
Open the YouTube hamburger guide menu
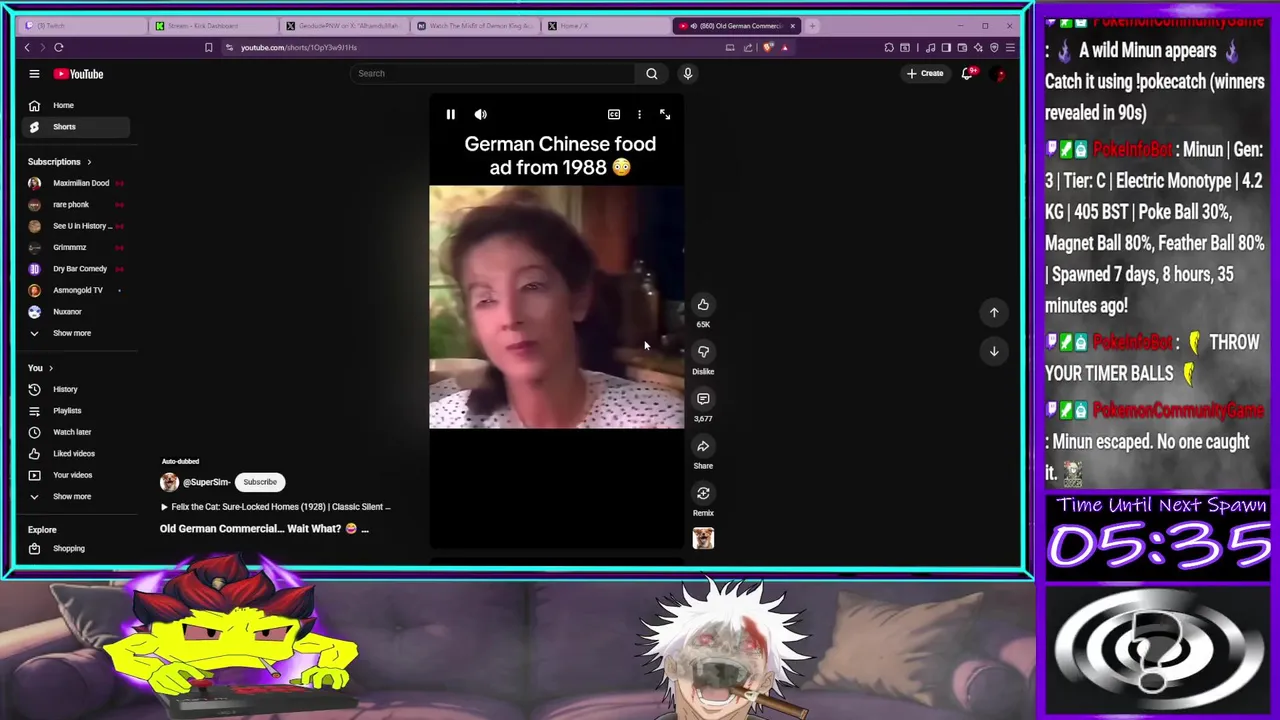coord(34,73)
